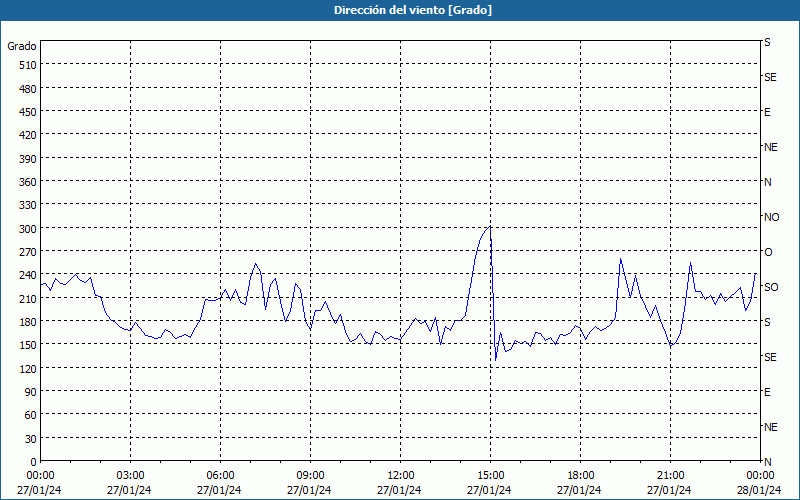Click the 27/01/24 date under 18:00

(x=580, y=490)
